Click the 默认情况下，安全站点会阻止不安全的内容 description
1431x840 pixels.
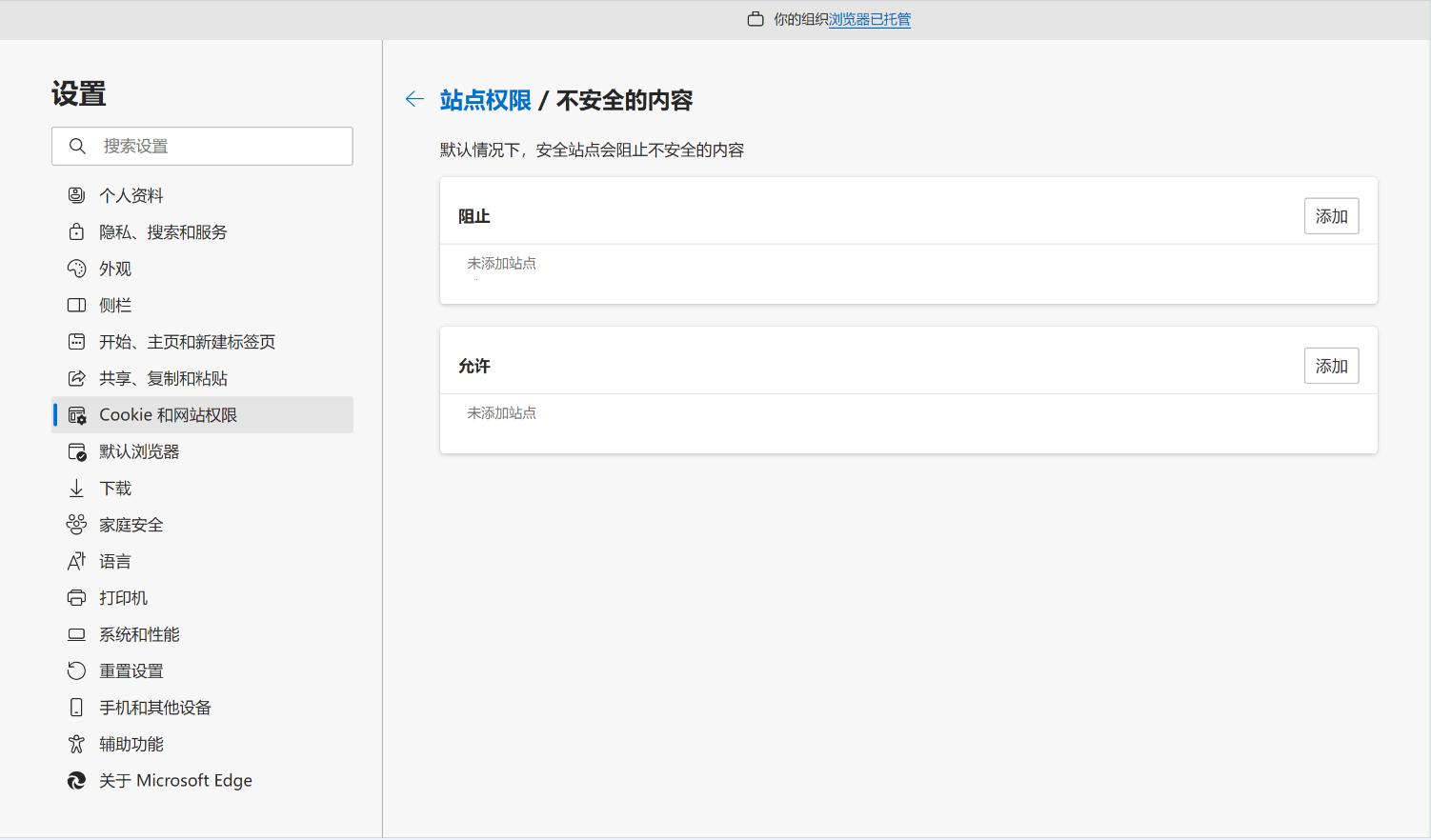pos(592,150)
